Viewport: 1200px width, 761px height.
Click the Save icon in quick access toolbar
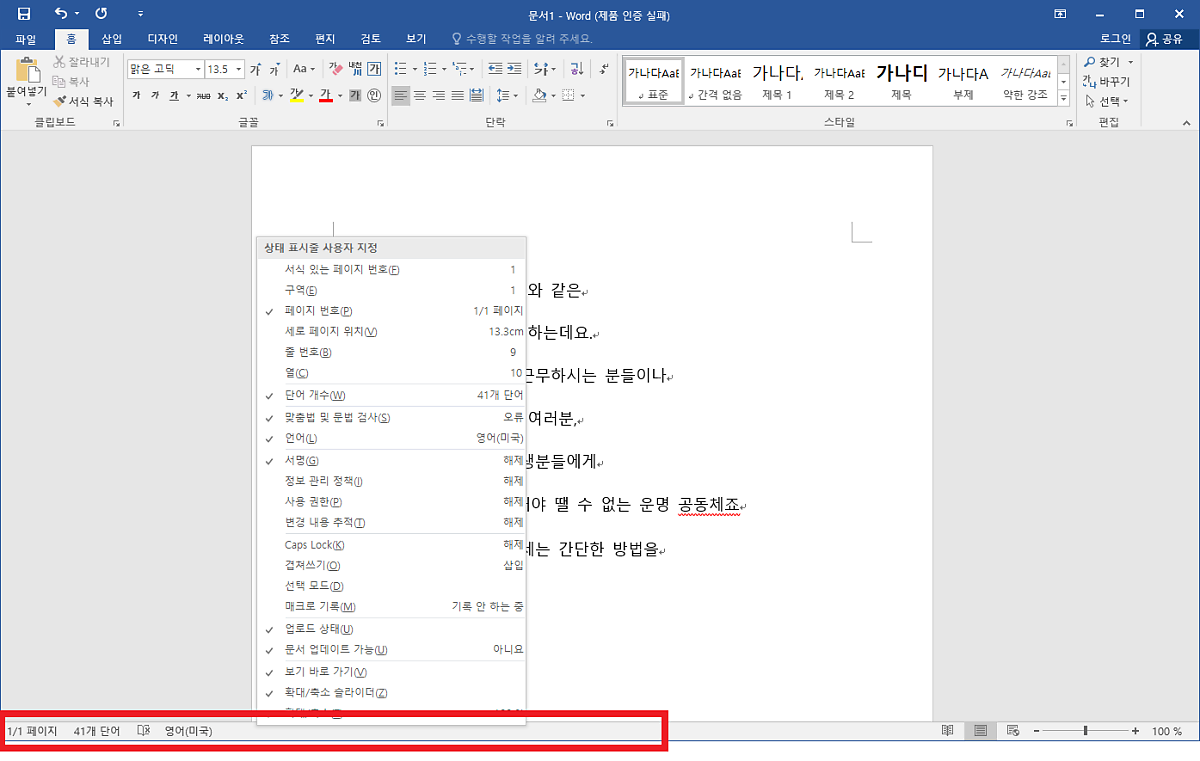[x=24, y=14]
